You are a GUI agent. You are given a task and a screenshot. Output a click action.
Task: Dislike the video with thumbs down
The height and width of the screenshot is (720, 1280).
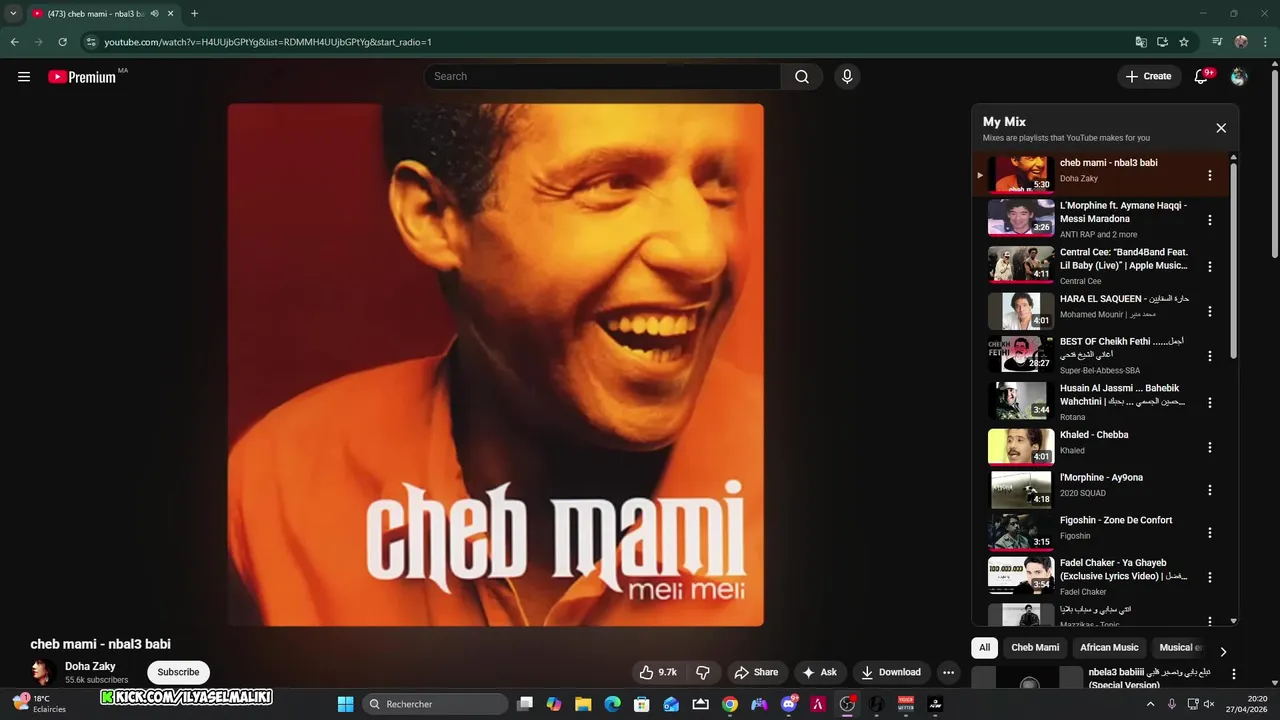(x=703, y=672)
